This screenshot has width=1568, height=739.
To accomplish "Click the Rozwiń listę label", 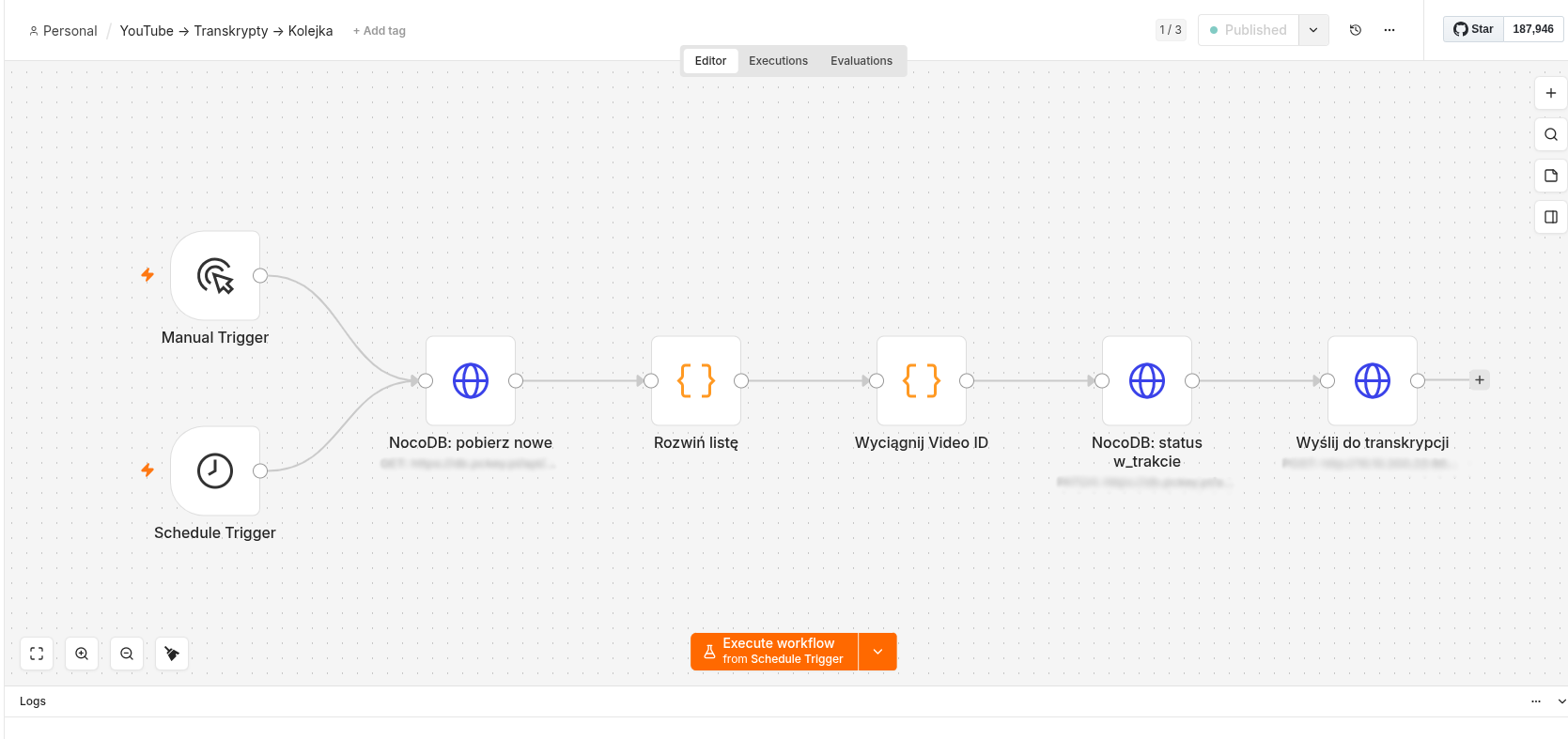I will pyautogui.click(x=696, y=442).
